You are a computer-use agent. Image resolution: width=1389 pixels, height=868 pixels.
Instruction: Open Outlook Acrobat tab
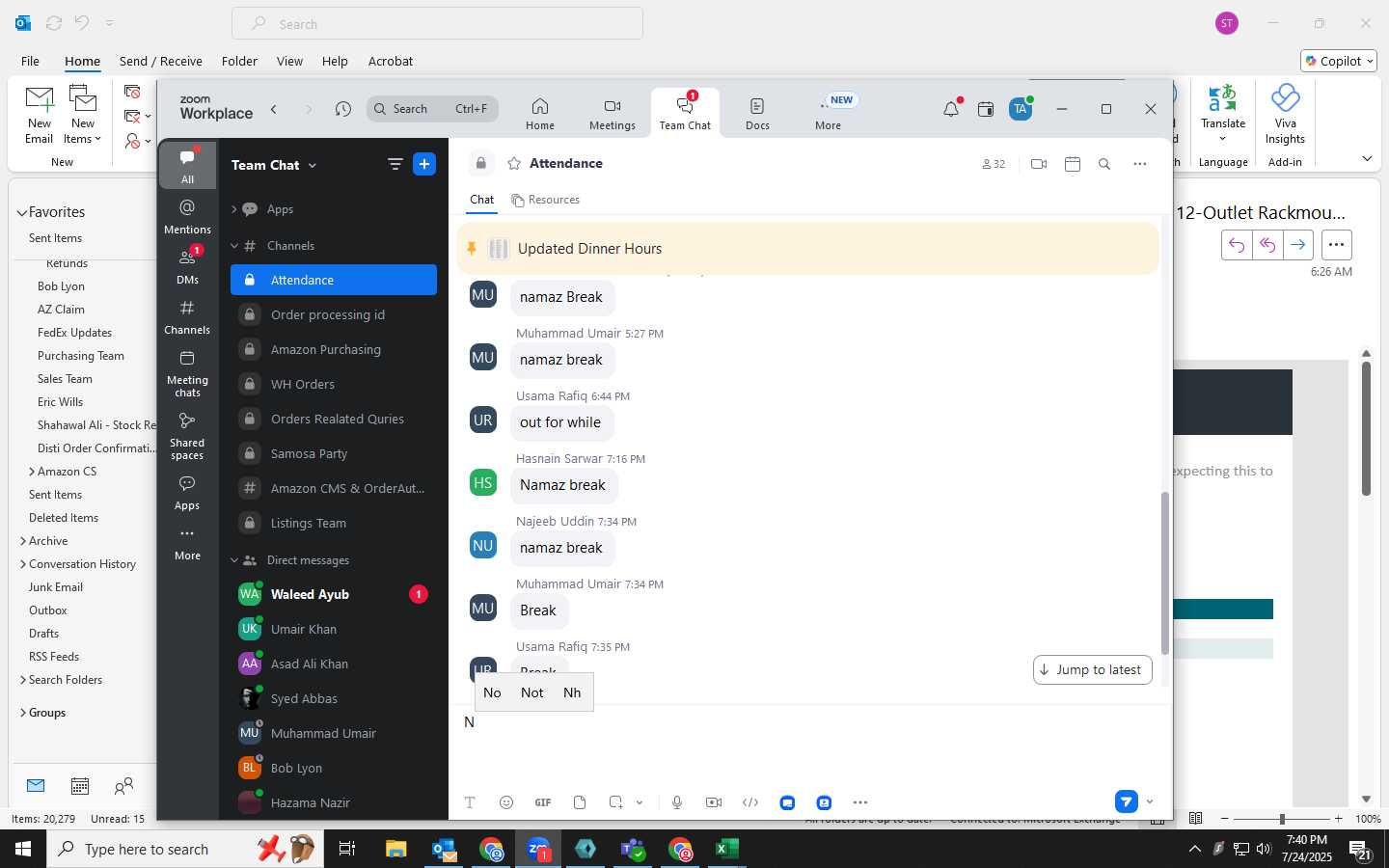[391, 61]
